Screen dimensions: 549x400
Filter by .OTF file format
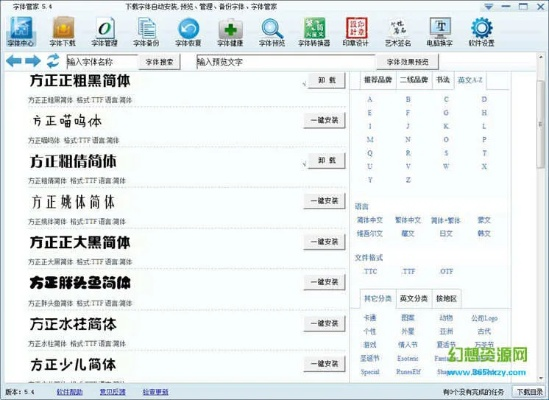(446, 271)
